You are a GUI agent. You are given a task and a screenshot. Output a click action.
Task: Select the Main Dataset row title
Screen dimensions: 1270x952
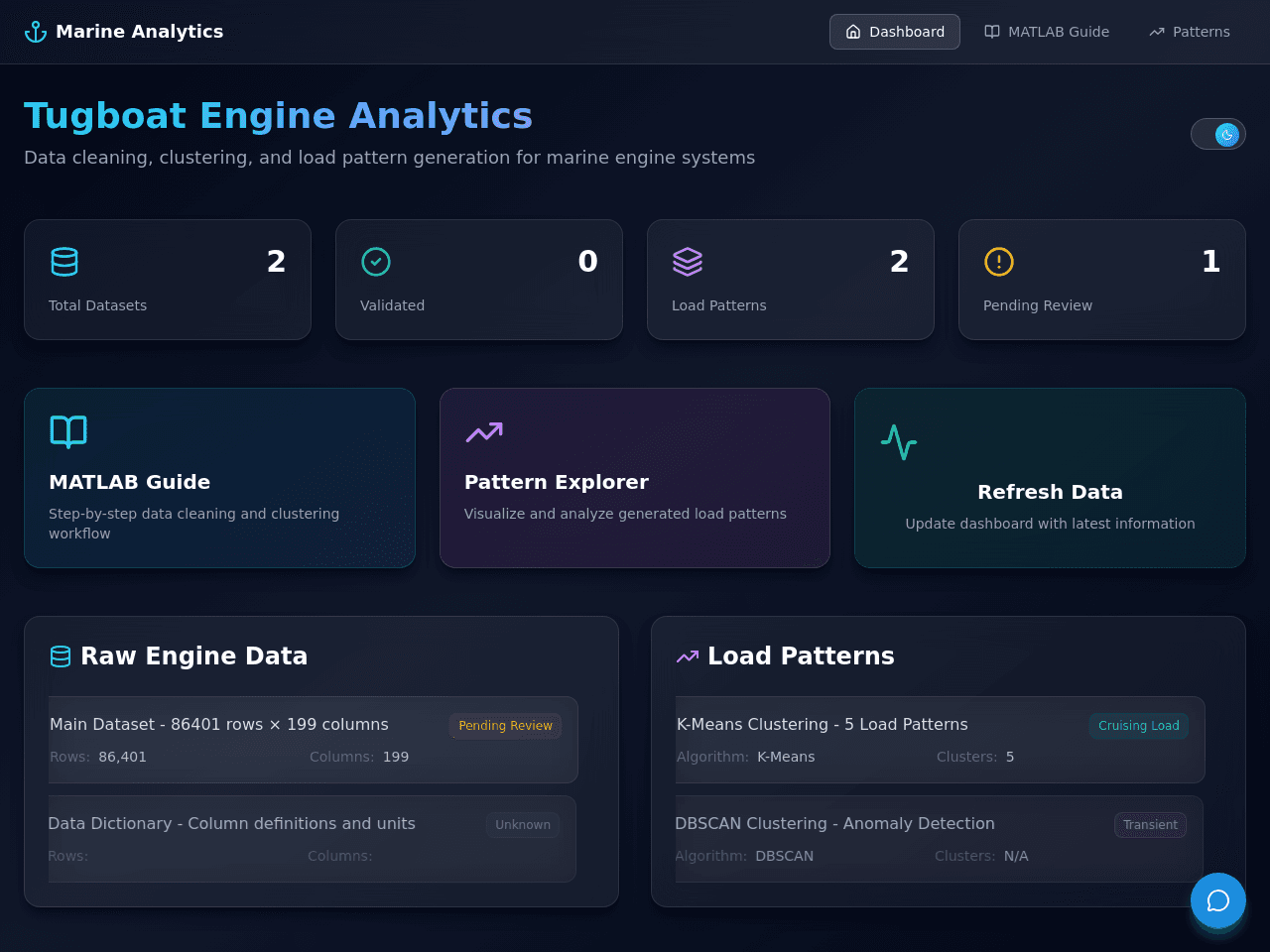pos(219,724)
